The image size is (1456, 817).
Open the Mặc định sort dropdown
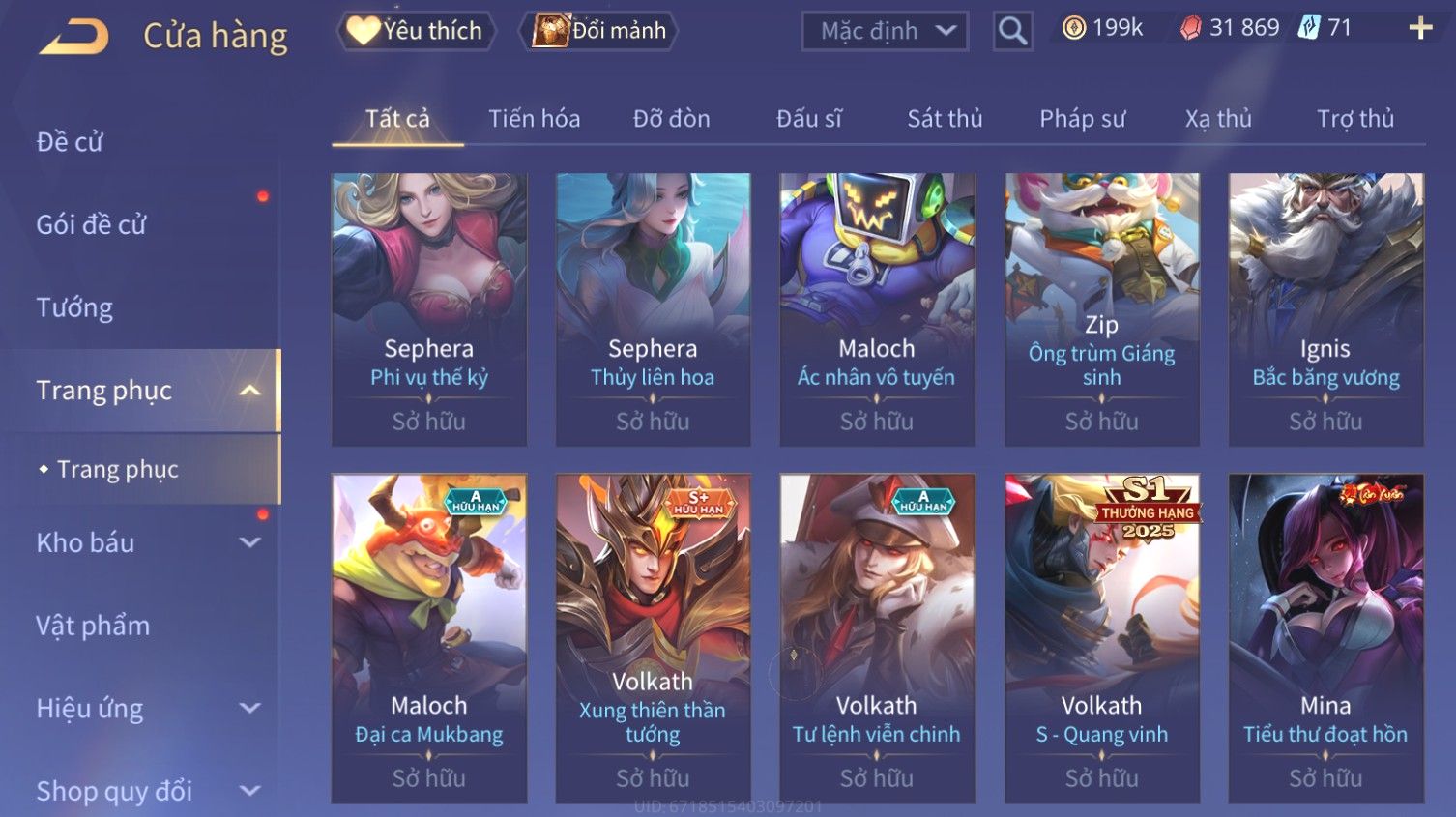[885, 31]
